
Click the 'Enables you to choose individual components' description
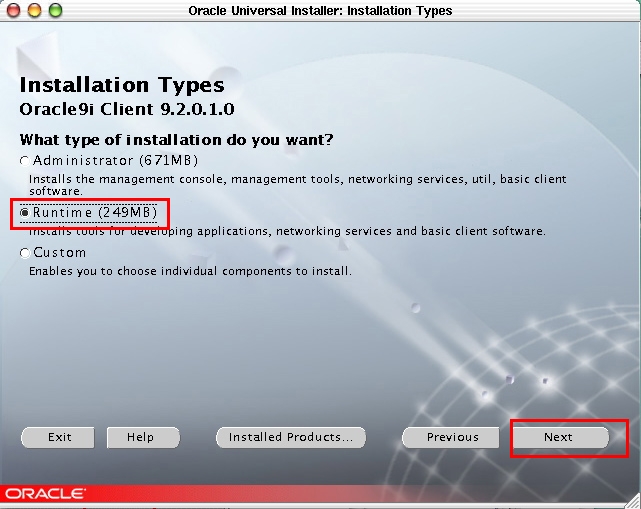pos(190,271)
